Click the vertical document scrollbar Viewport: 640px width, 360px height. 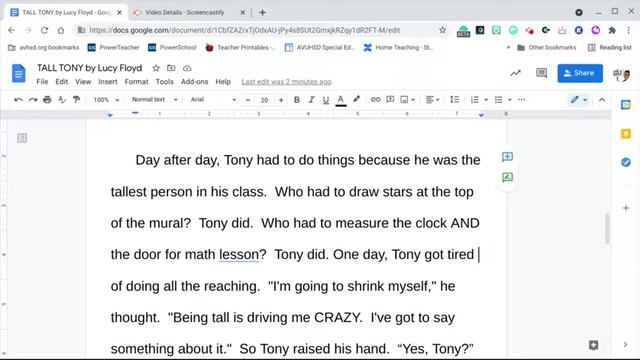[x=607, y=229]
